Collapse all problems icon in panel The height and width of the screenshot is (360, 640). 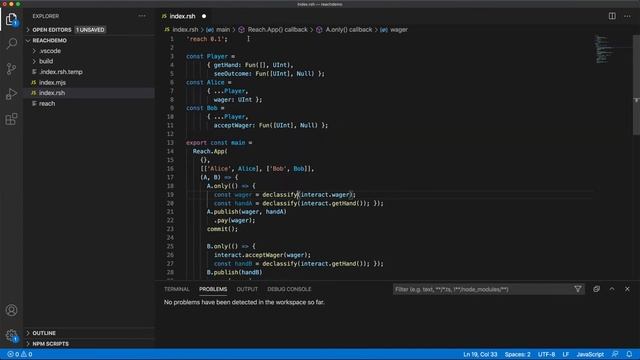(596, 289)
